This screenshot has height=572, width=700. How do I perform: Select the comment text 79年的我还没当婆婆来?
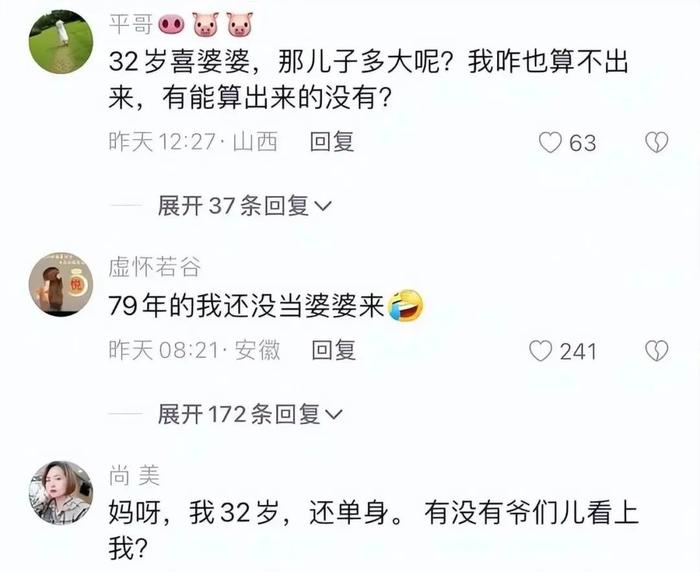click(x=246, y=306)
